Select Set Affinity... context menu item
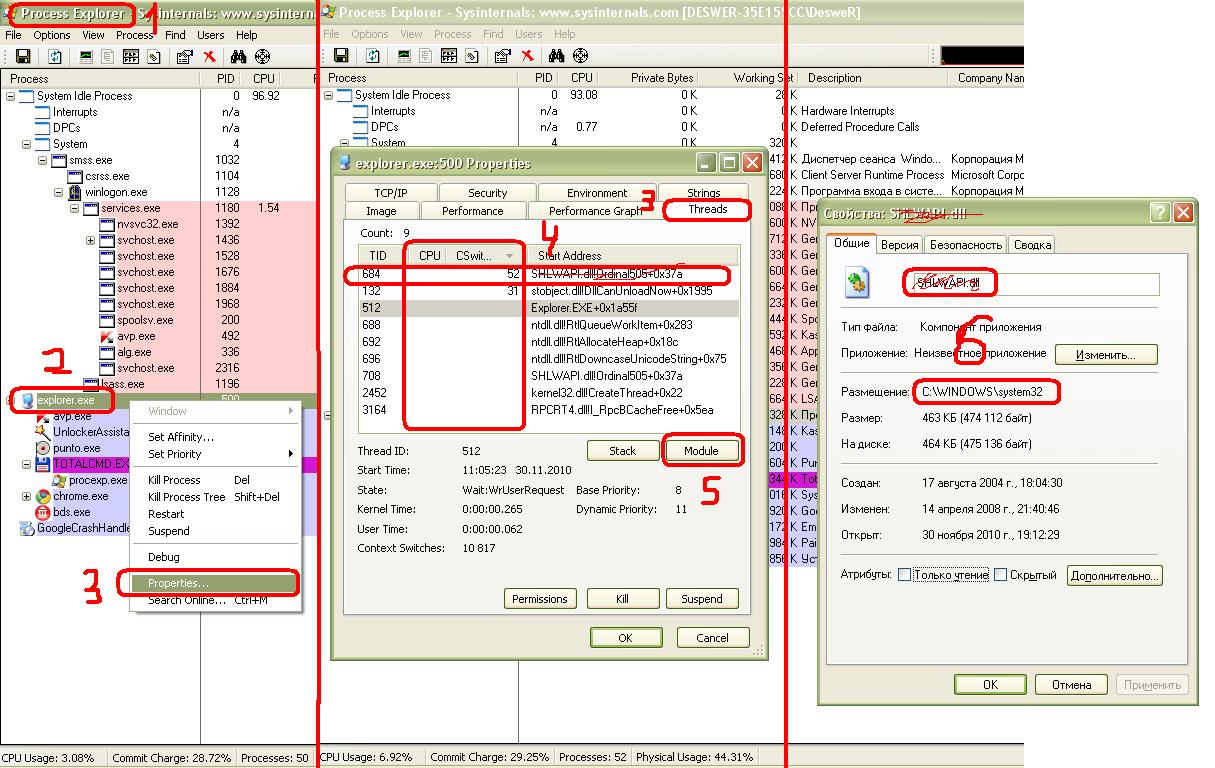This screenshot has height=768, width=1215. [x=214, y=437]
